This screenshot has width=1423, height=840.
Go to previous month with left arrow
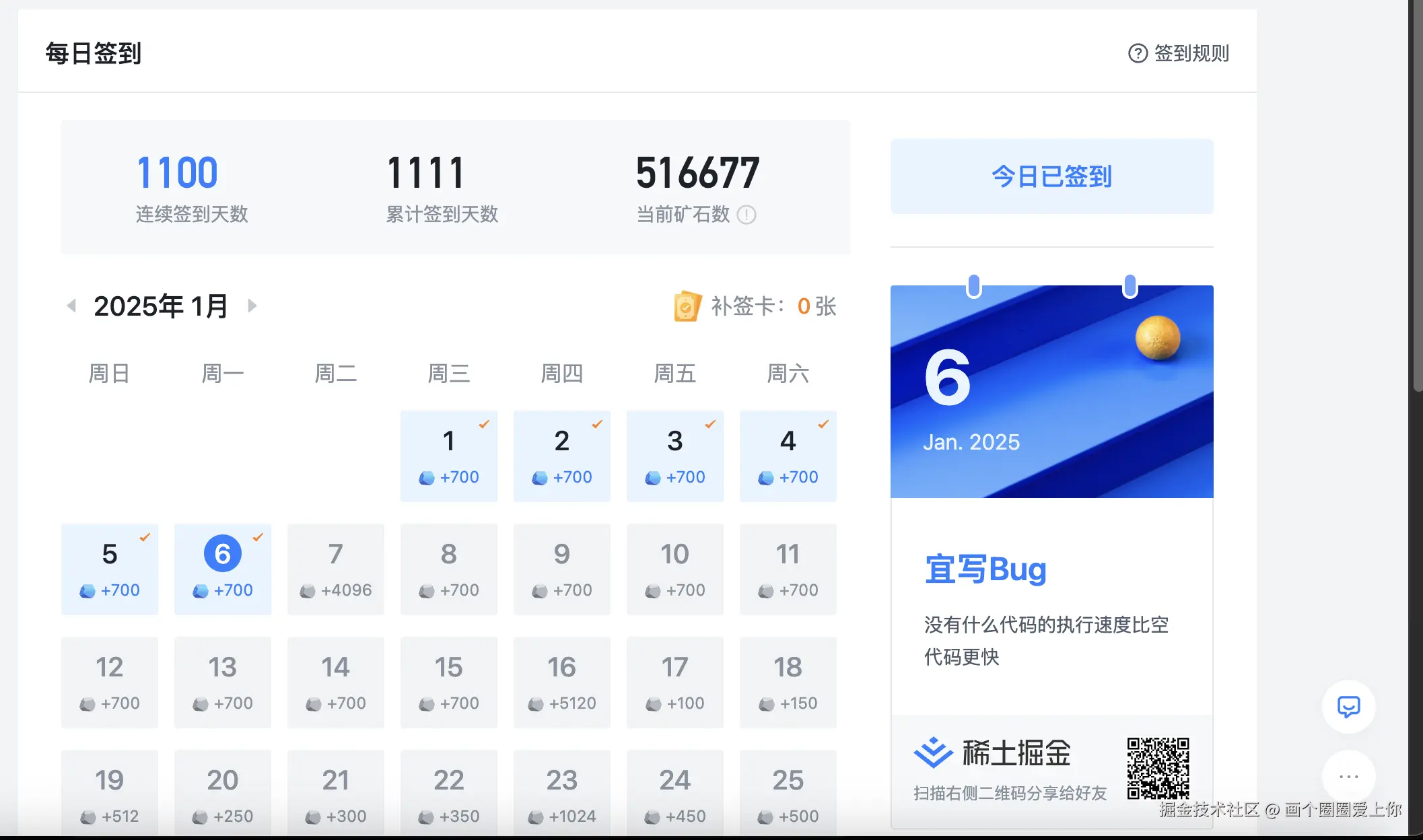coord(71,306)
